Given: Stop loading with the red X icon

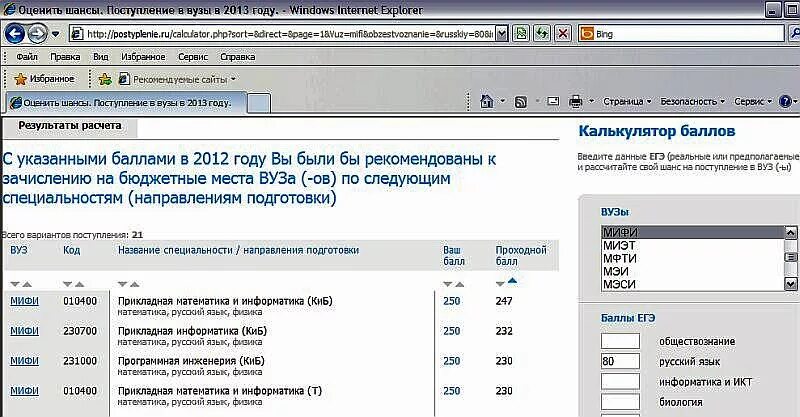Looking at the screenshot, I should (x=563, y=34).
